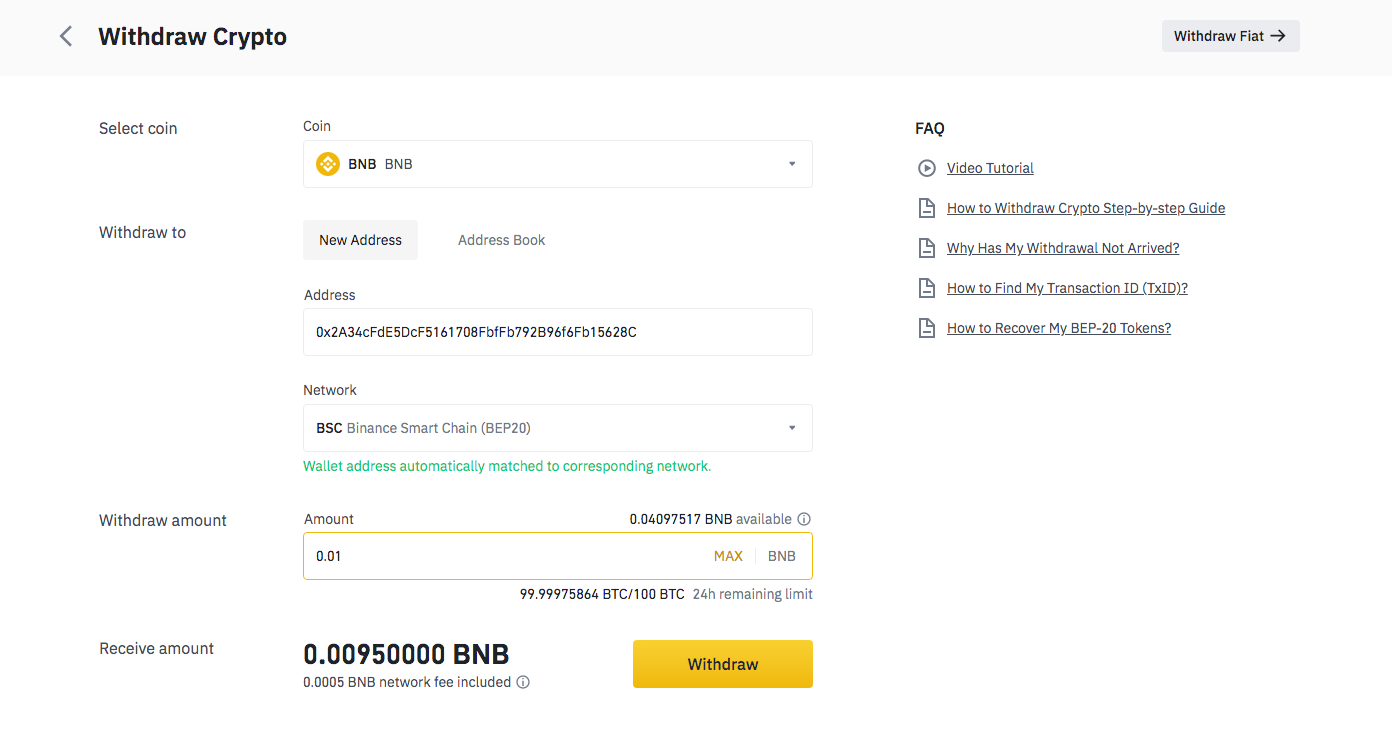Viewport: 1392px width, 737px height.
Task: Open How to Find My Transaction ID link
Action: point(1067,288)
